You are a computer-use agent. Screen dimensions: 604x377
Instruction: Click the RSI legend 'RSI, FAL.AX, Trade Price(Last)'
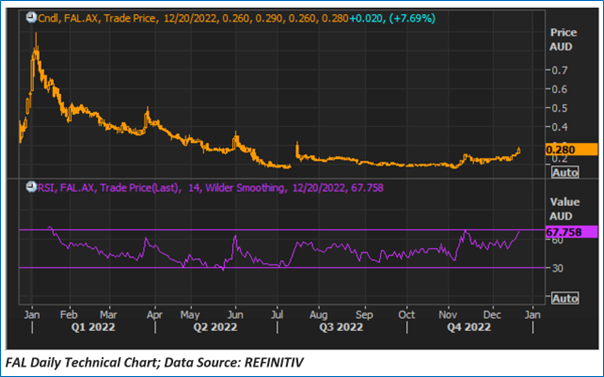click(109, 188)
